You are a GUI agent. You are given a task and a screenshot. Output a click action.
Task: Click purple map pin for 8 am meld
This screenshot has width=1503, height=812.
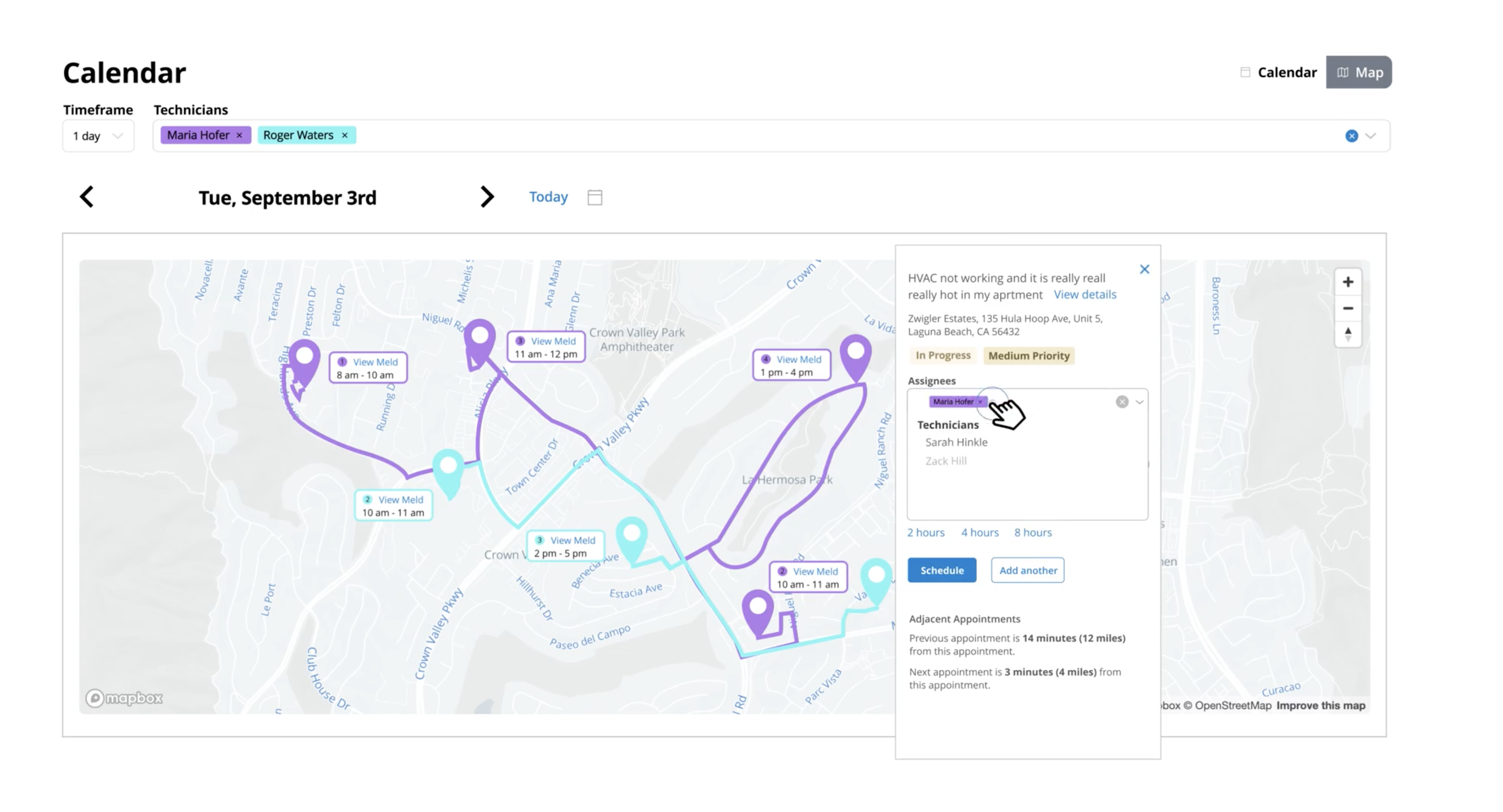click(x=304, y=359)
